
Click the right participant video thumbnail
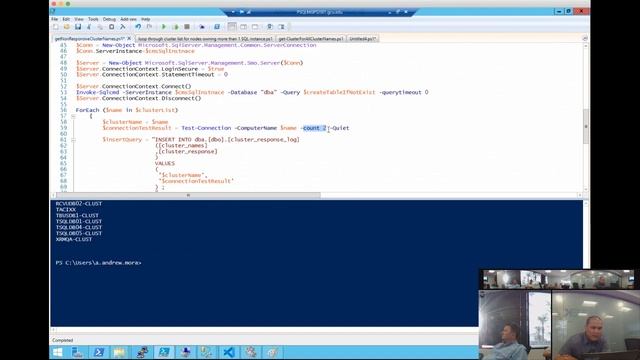(x=596, y=325)
